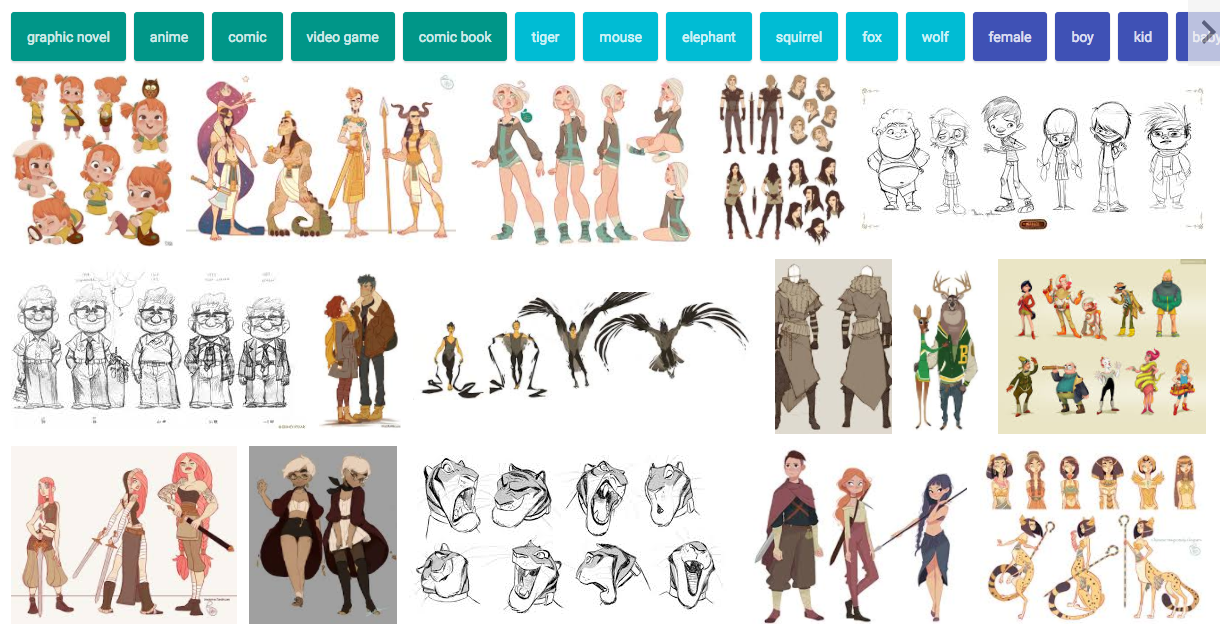The height and width of the screenshot is (636, 1220).
Task: Select the 'boy' filter chip
Action: [1082, 37]
